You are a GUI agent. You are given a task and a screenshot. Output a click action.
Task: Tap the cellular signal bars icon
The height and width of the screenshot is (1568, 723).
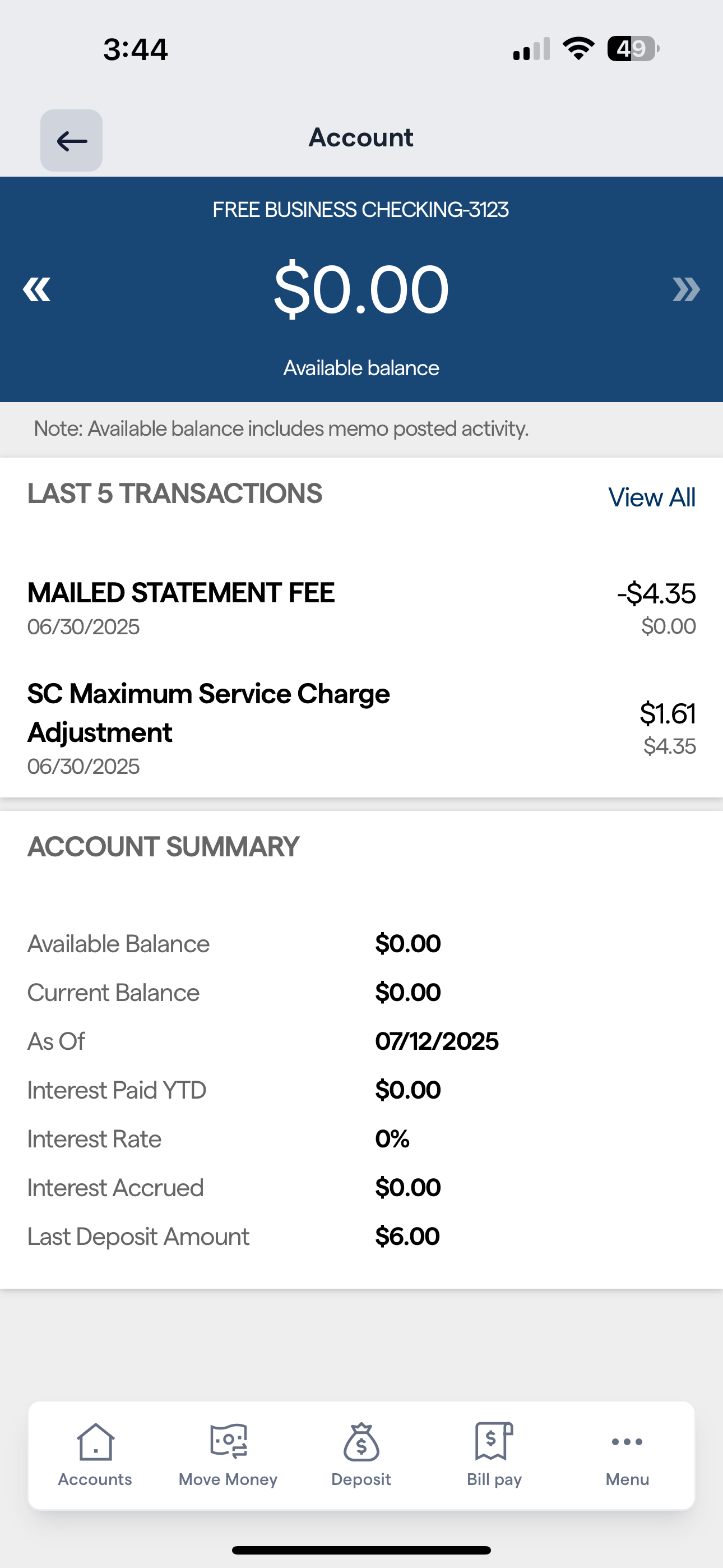tap(531, 49)
